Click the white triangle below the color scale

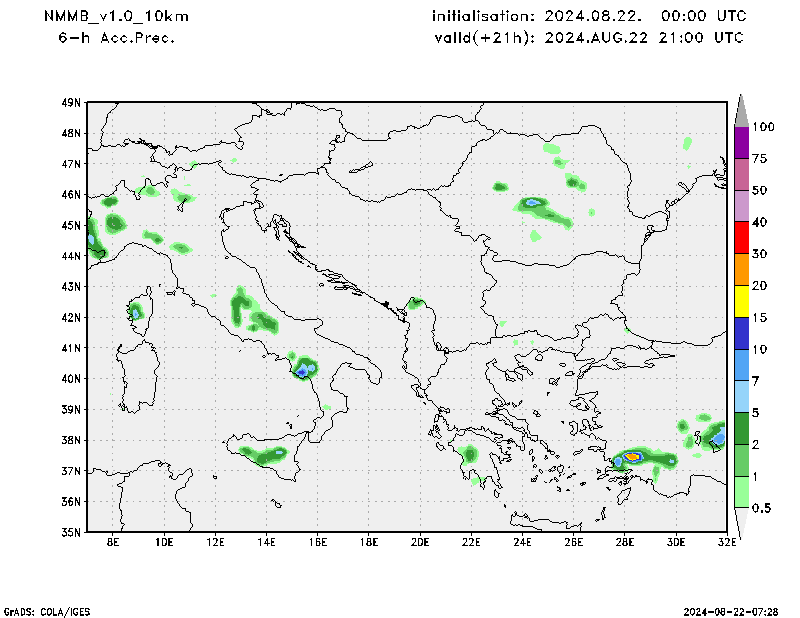click(x=742, y=524)
